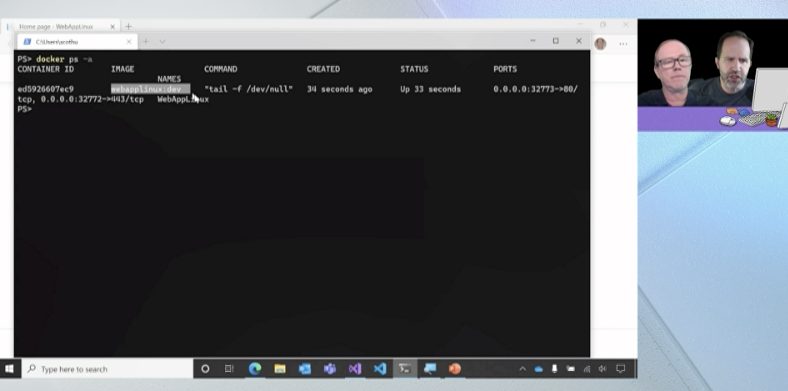Open blue Visual Studio Code icon

point(380,369)
